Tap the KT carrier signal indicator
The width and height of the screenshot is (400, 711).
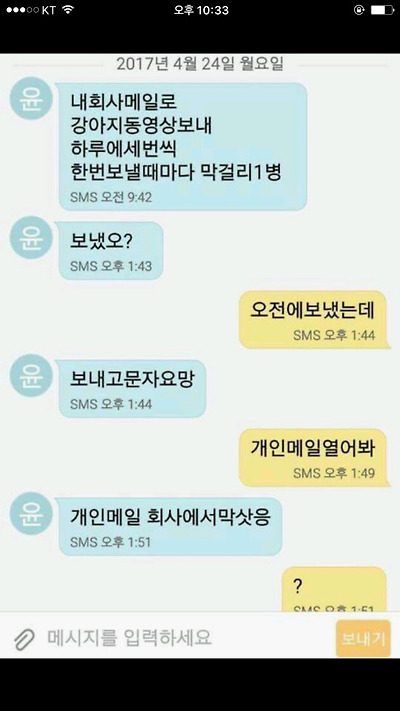[x=31, y=10]
